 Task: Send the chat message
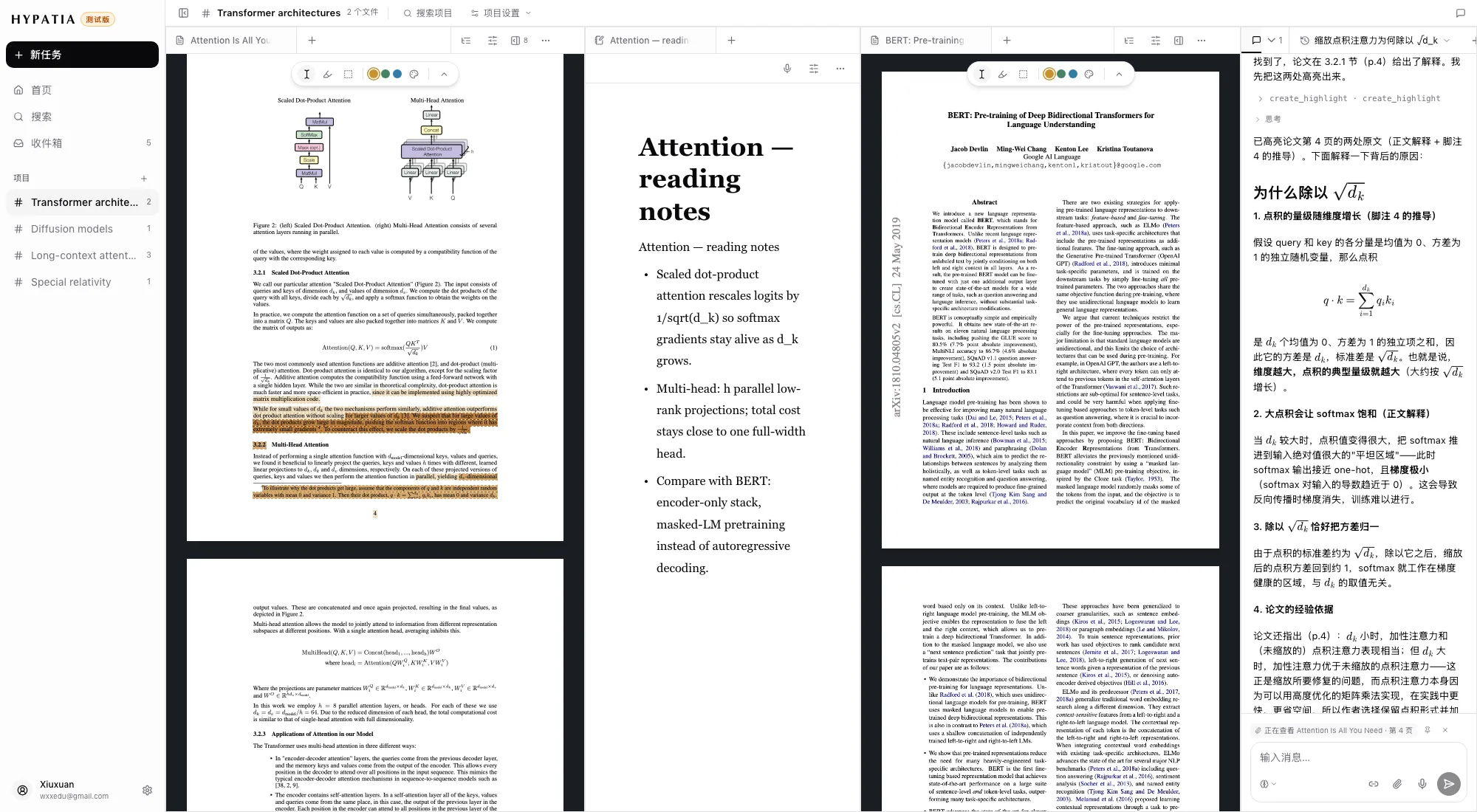1449,784
